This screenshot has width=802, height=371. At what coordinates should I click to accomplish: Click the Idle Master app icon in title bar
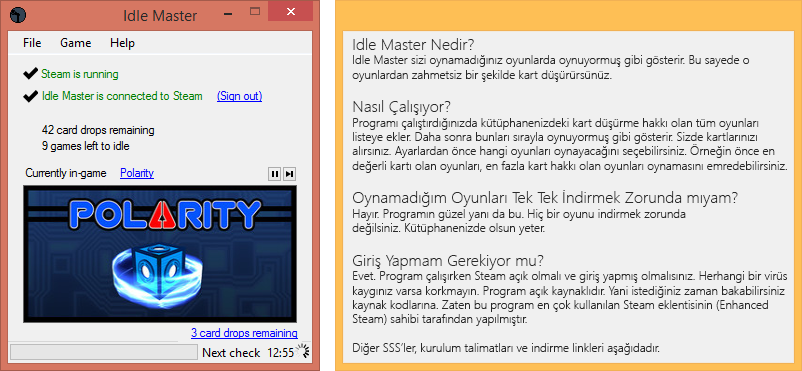[x=17, y=15]
